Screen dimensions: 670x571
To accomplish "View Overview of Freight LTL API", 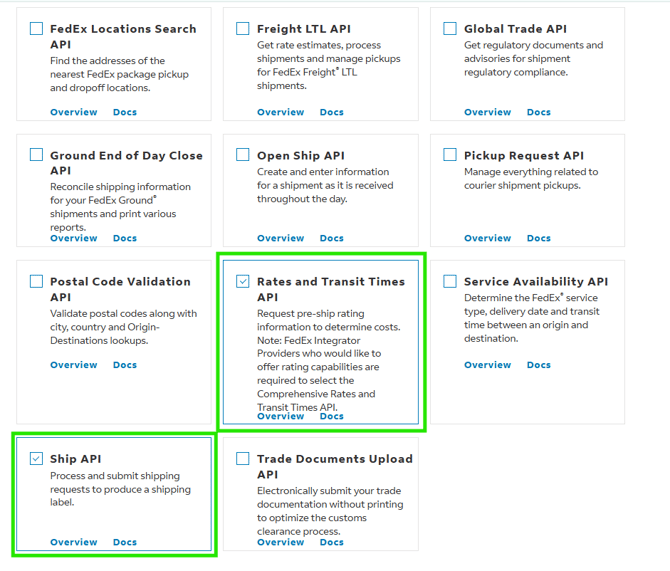I will (281, 112).
